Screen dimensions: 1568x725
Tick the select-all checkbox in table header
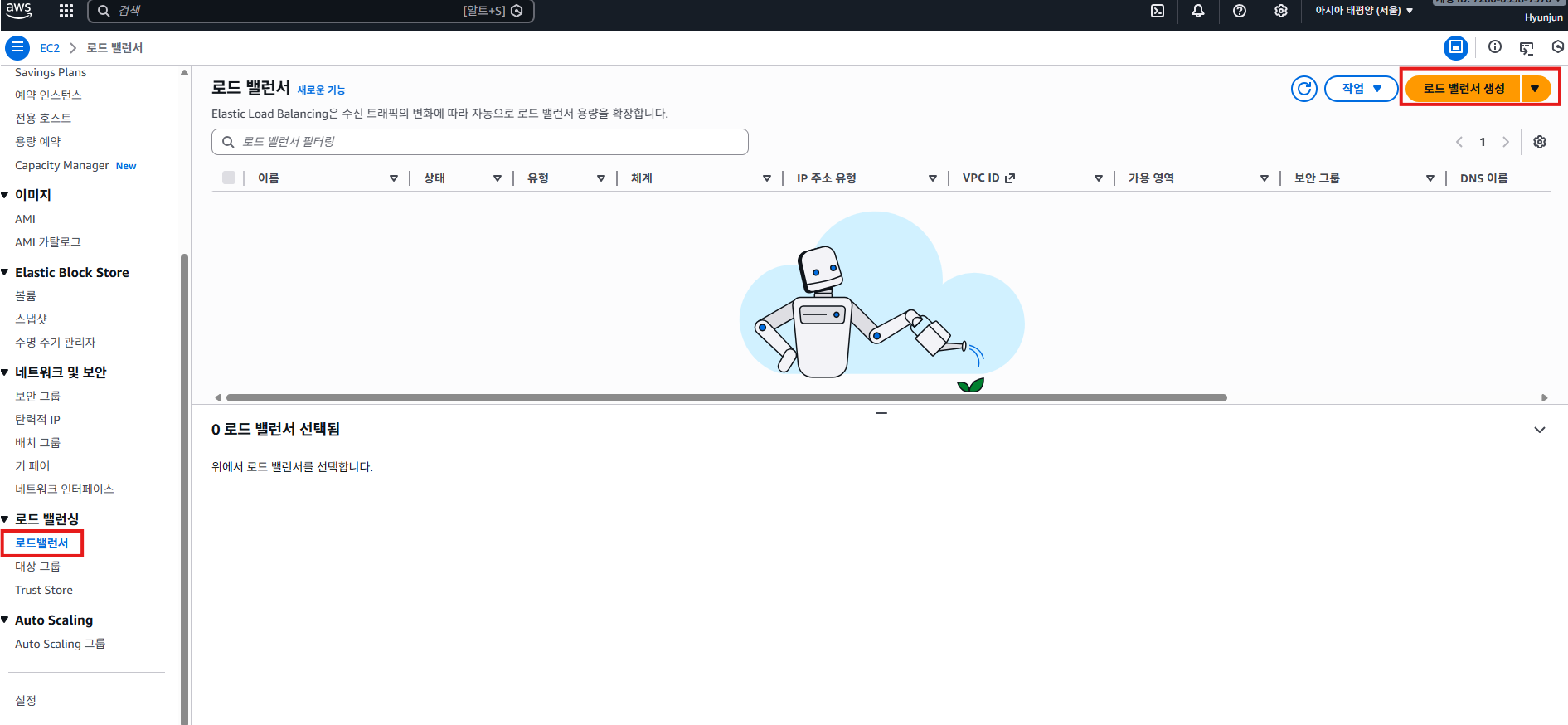click(229, 178)
